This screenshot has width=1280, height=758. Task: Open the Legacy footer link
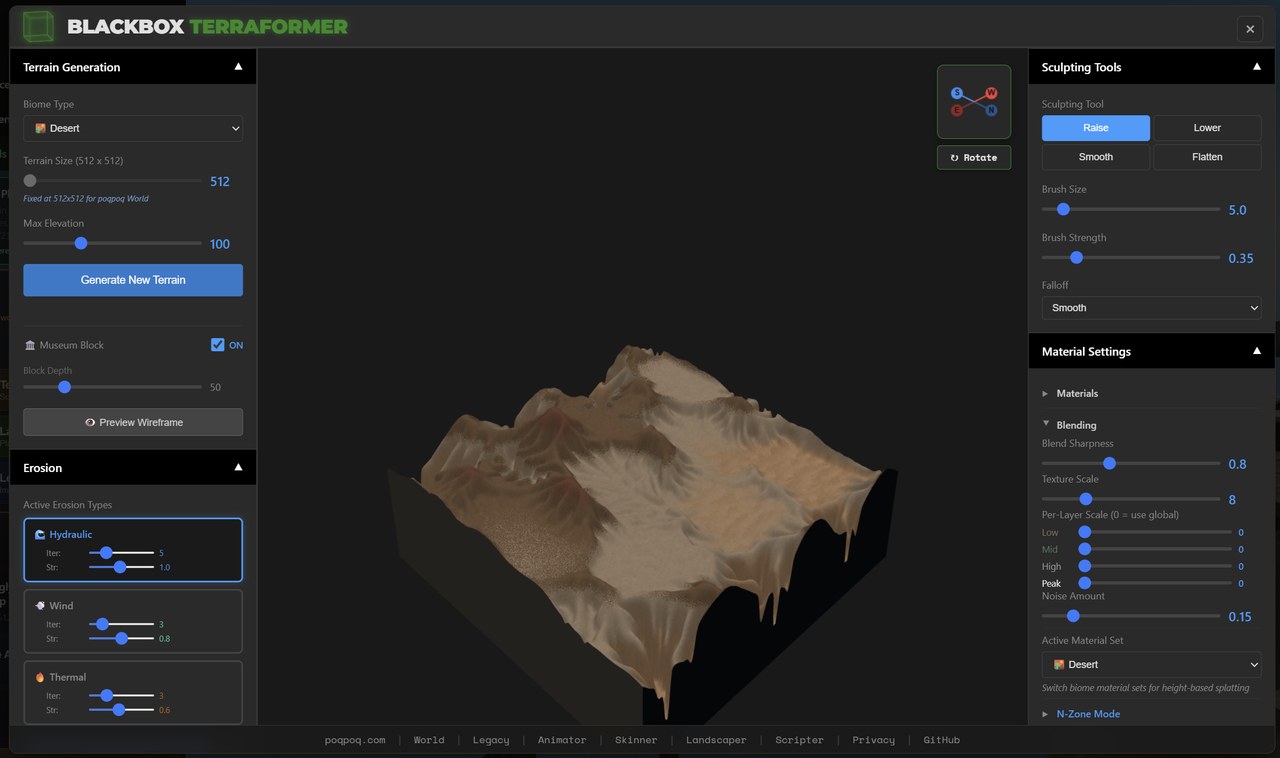point(491,740)
